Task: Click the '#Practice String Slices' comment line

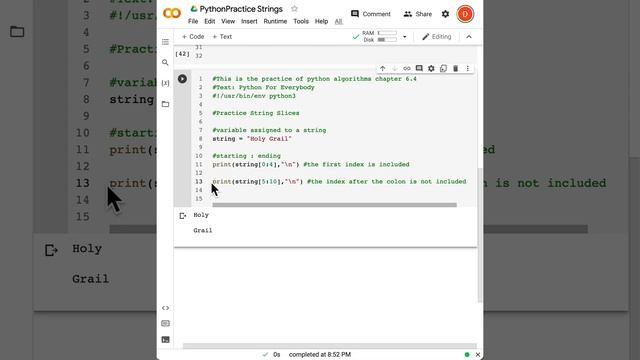Action: coord(256,113)
